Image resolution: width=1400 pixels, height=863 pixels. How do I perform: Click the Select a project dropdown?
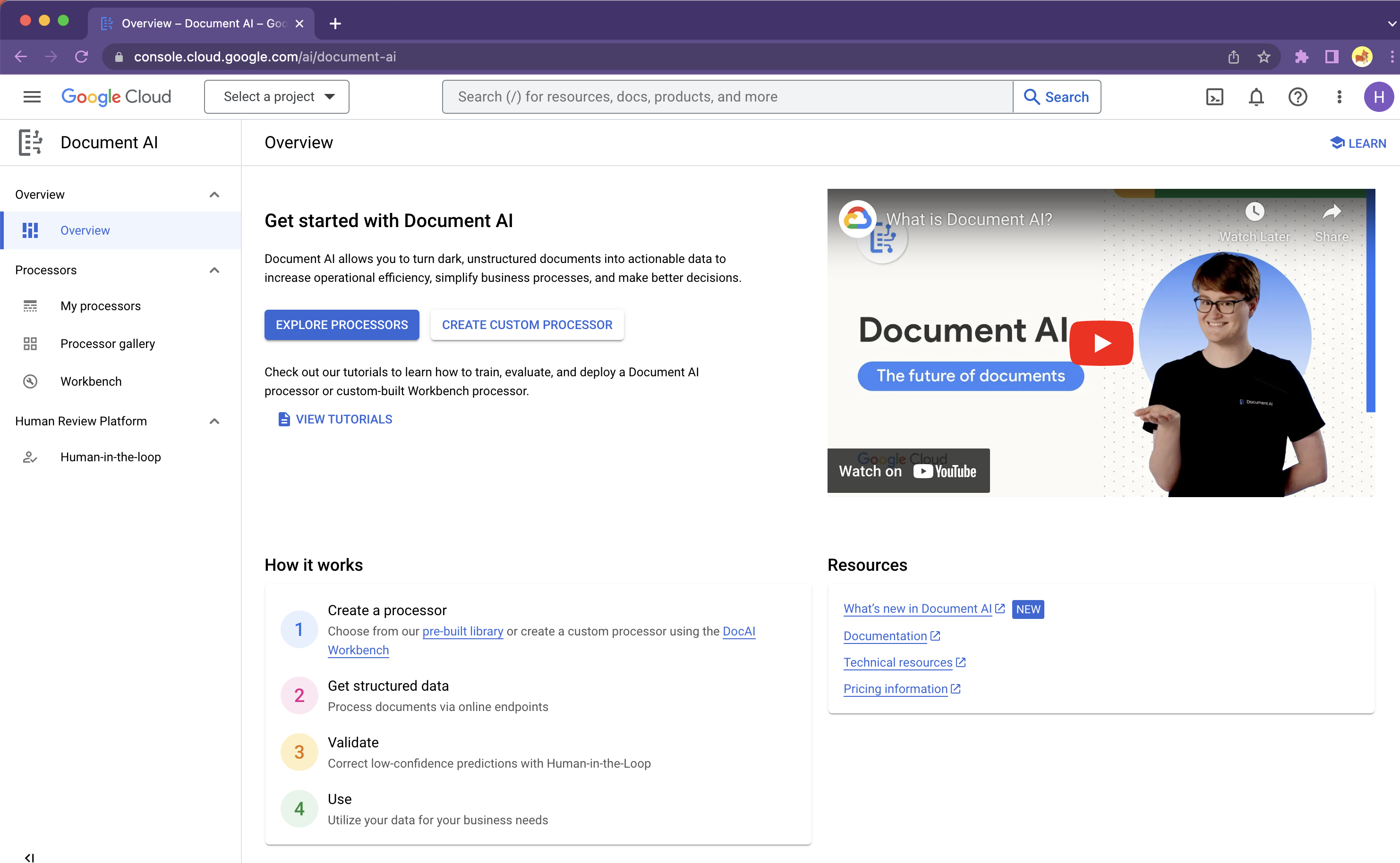pyautogui.click(x=276, y=96)
